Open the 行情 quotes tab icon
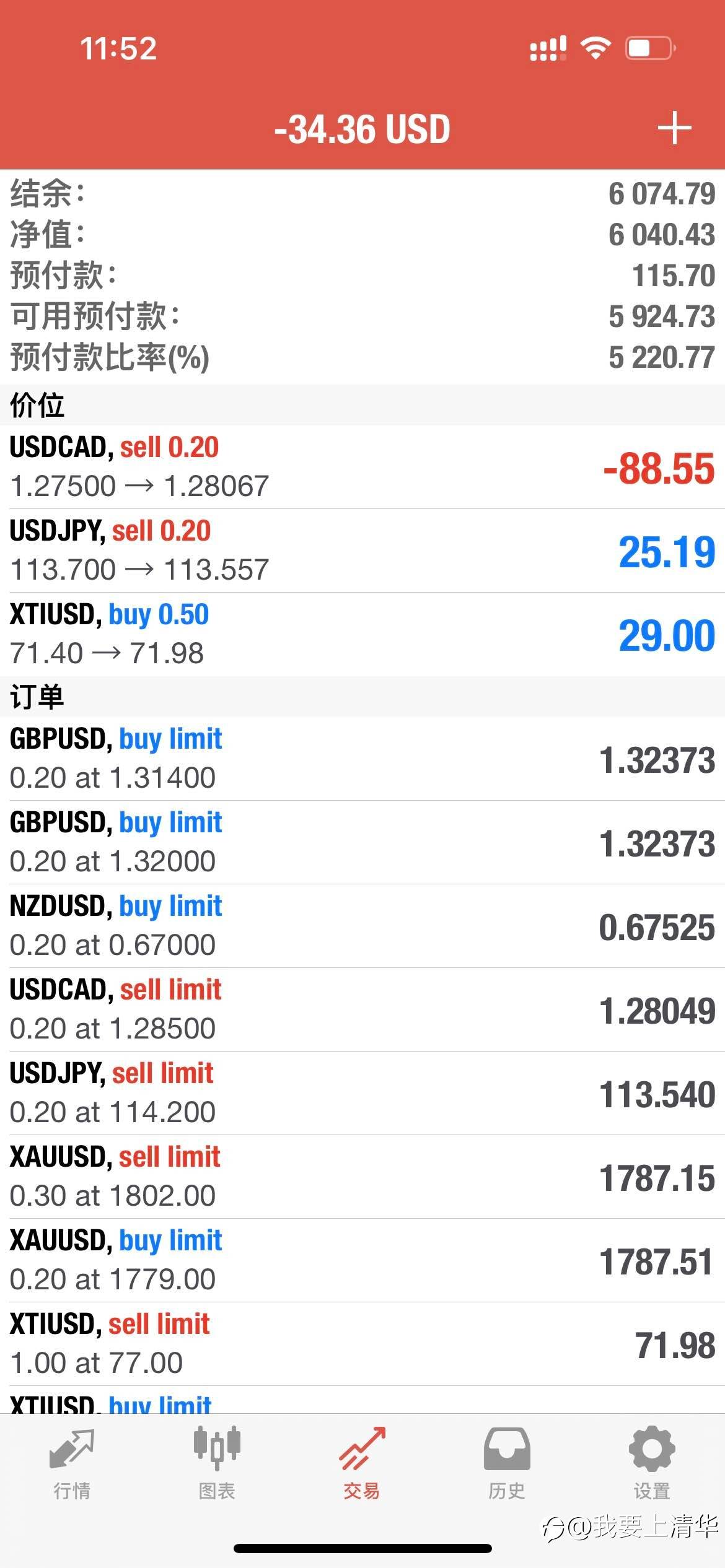The image size is (725, 1568). click(x=72, y=1449)
